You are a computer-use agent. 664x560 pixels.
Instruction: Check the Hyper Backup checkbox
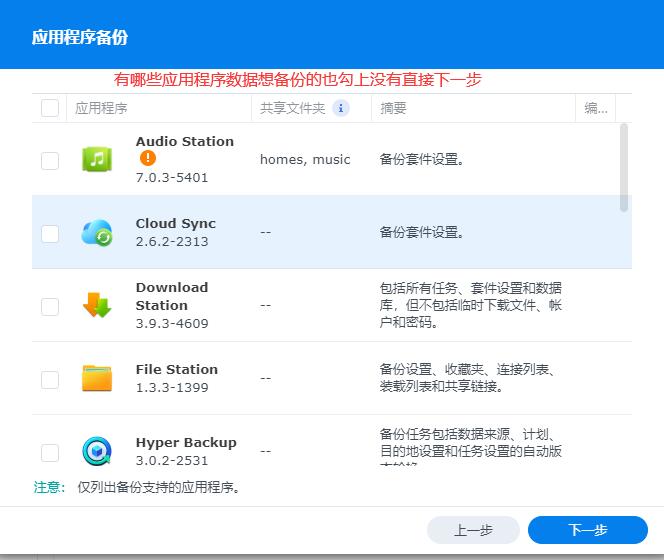click(x=50, y=452)
